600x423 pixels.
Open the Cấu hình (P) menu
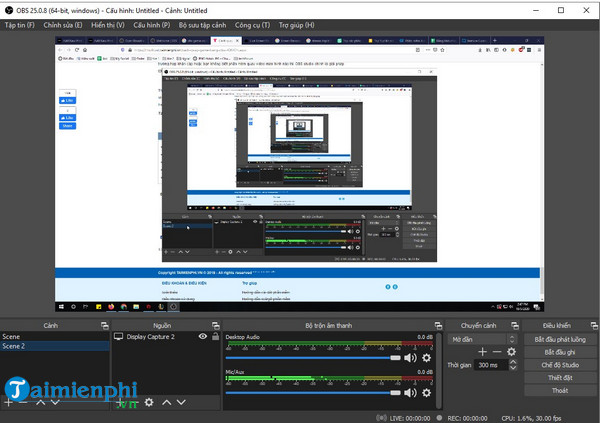(152, 25)
